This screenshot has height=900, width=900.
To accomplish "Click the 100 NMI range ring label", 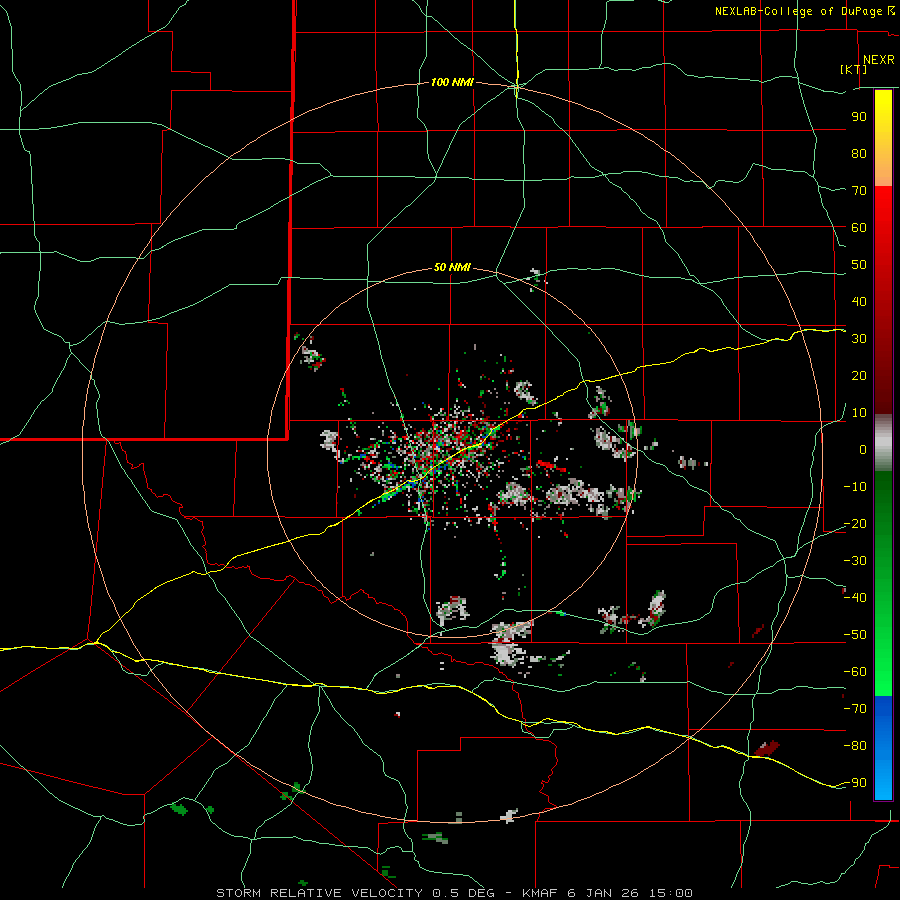I will tap(452, 83).
